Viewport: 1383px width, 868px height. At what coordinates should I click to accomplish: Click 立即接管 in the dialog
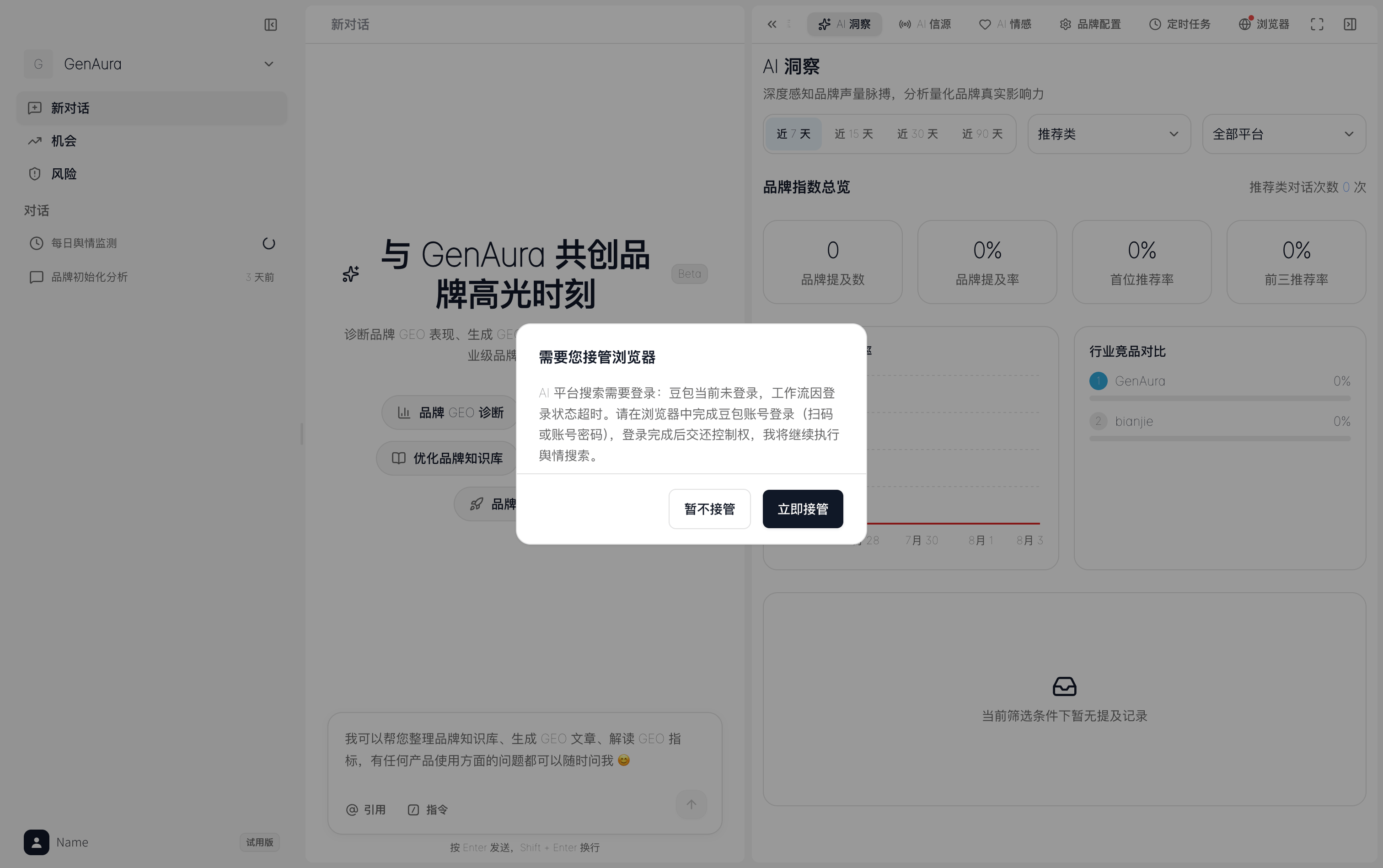point(803,509)
